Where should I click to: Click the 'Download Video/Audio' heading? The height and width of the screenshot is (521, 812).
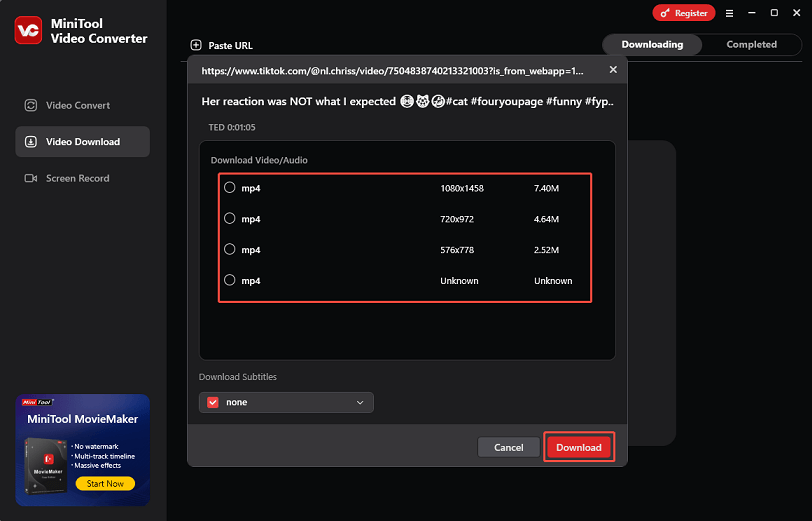259,160
